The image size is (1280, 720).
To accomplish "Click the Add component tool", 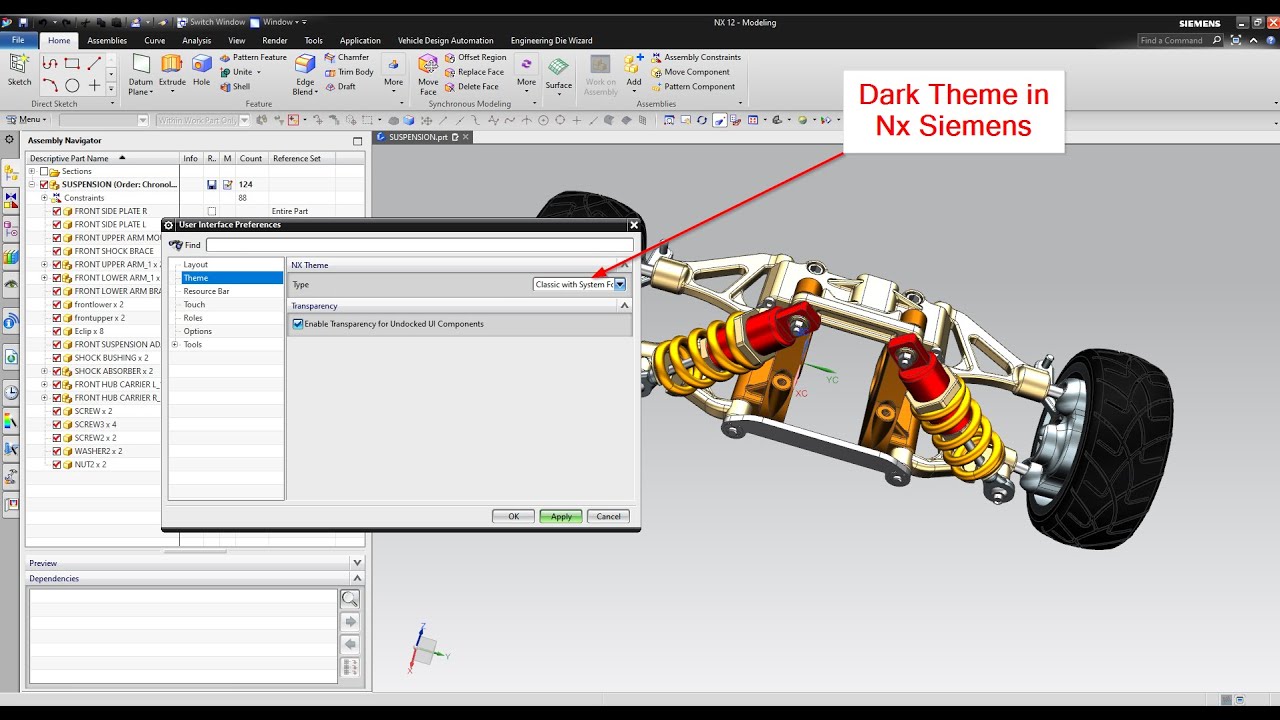I will pyautogui.click(x=633, y=73).
